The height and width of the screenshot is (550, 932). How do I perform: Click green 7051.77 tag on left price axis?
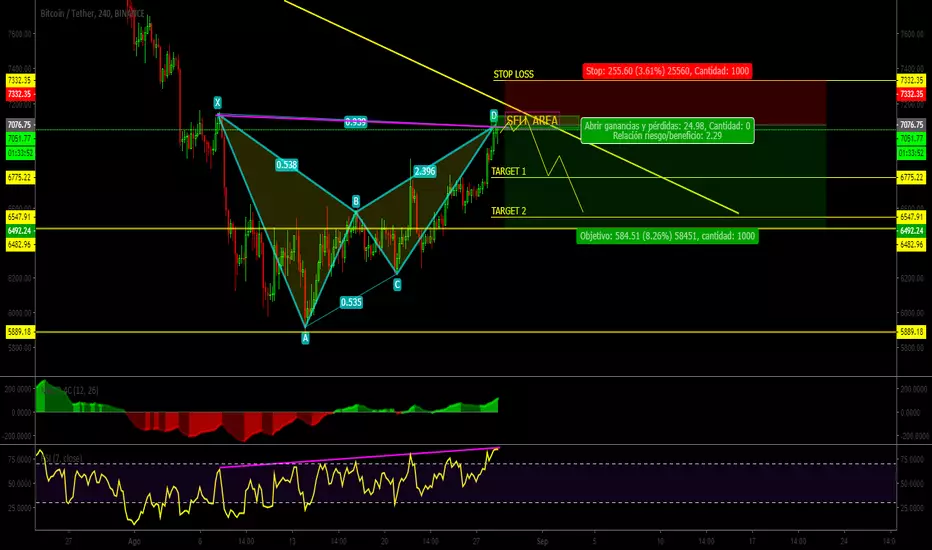point(20,139)
